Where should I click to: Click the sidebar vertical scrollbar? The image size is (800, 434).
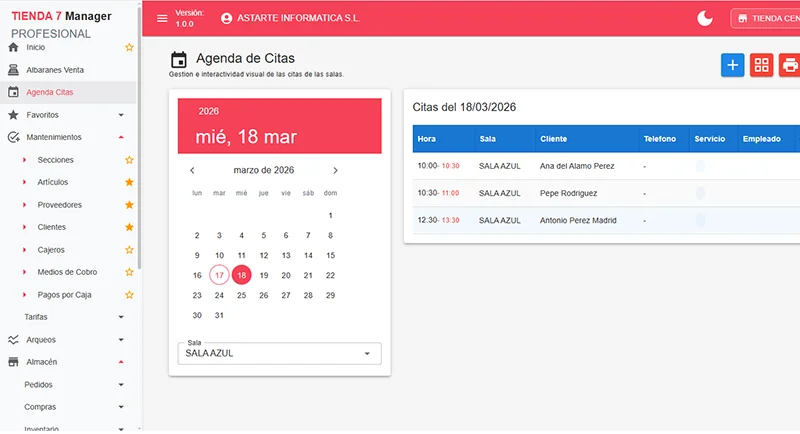[139, 150]
